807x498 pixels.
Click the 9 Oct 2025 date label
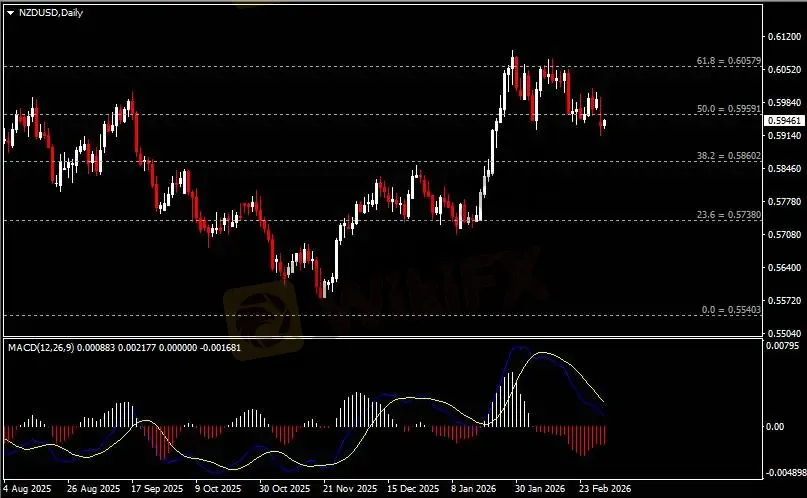(218, 489)
